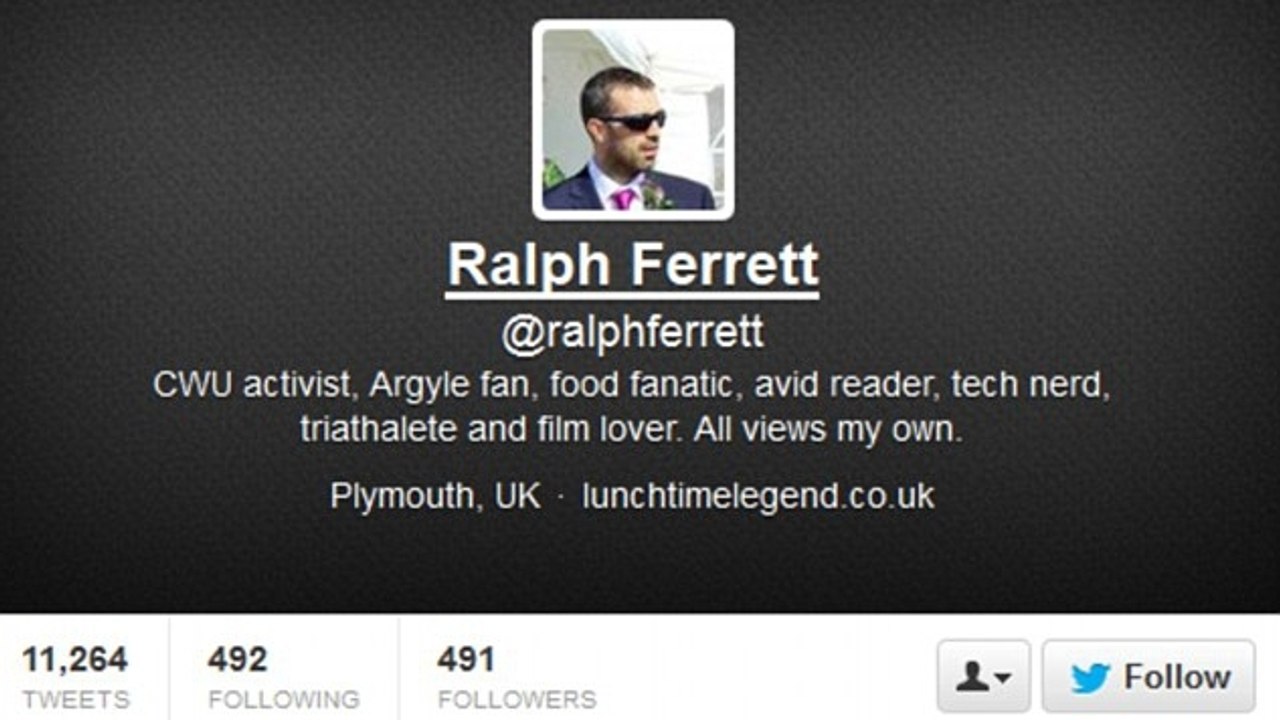Click the Twitter bird icon on Follow button
1280x720 pixels.
pyautogui.click(x=1090, y=678)
